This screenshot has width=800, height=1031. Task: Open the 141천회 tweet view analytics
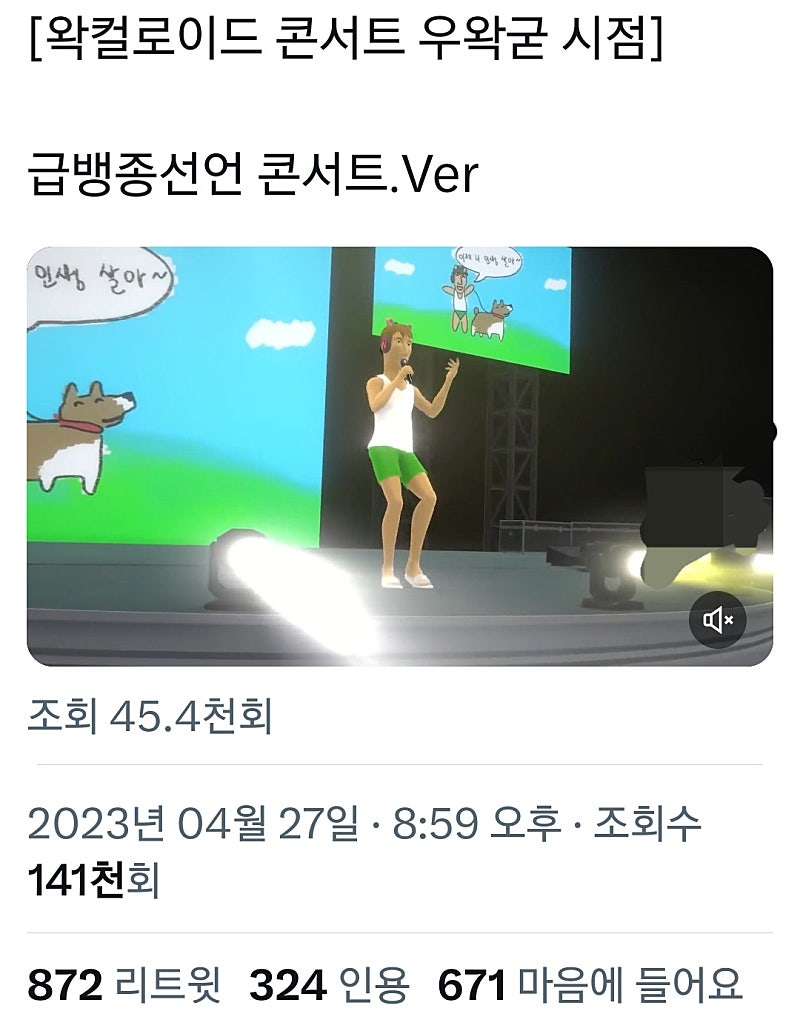pos(94,880)
